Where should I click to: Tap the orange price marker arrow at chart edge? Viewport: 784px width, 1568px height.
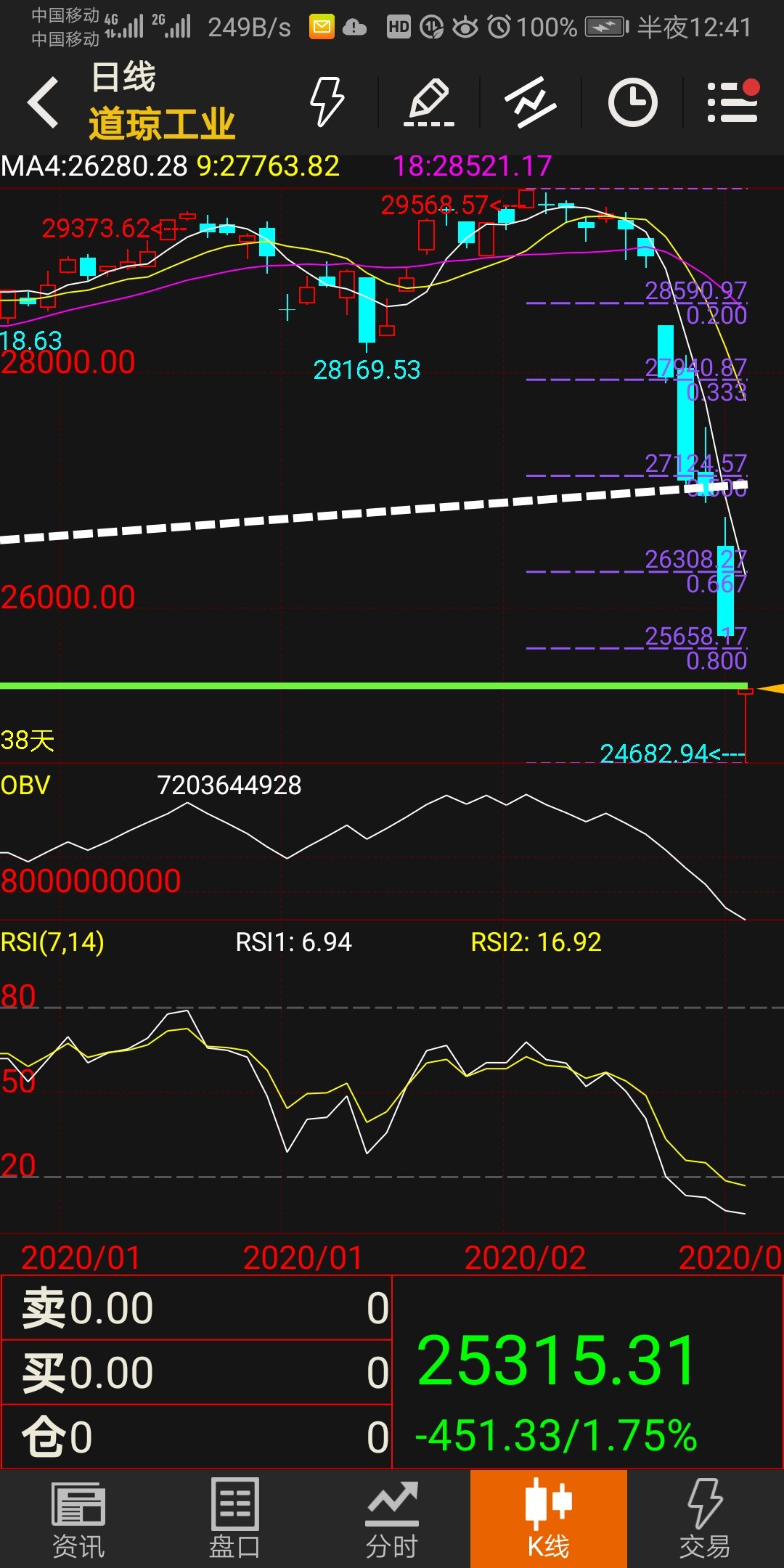coord(769,688)
